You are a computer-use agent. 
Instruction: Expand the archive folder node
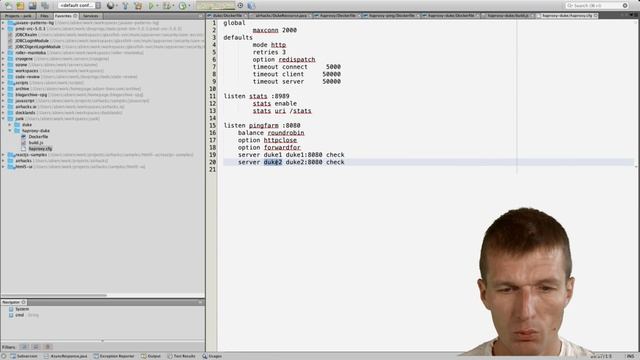pyautogui.click(x=4, y=89)
